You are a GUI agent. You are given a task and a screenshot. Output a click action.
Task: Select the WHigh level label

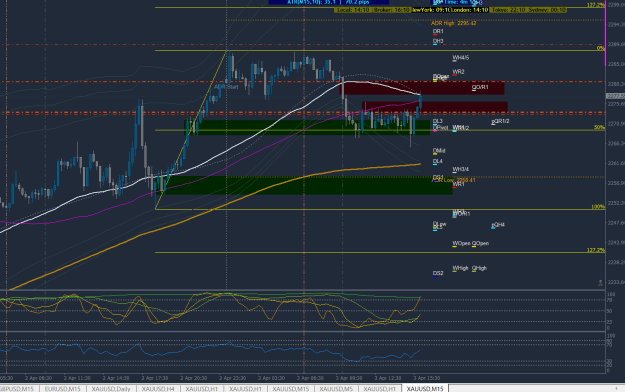460,268
